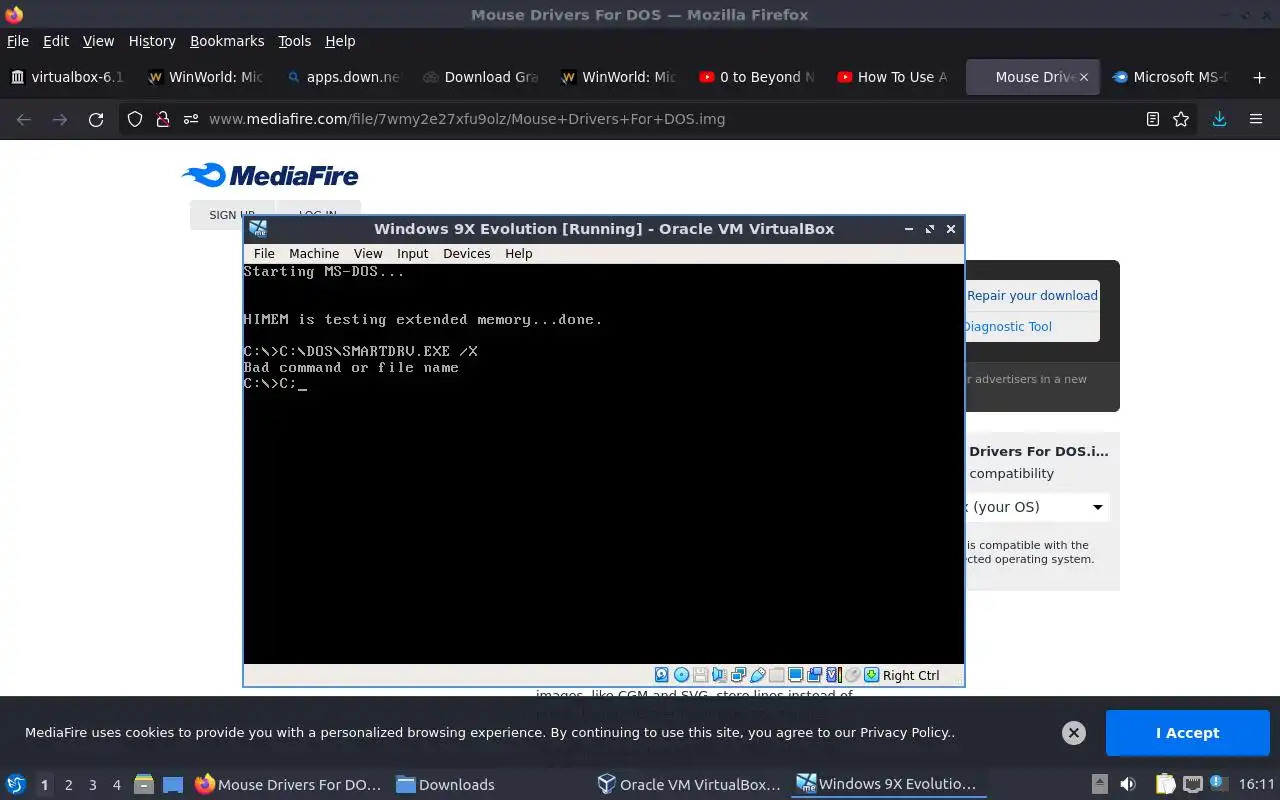Click MediaFire SIGN UP button
This screenshot has width=1280, height=800.
coord(231,215)
